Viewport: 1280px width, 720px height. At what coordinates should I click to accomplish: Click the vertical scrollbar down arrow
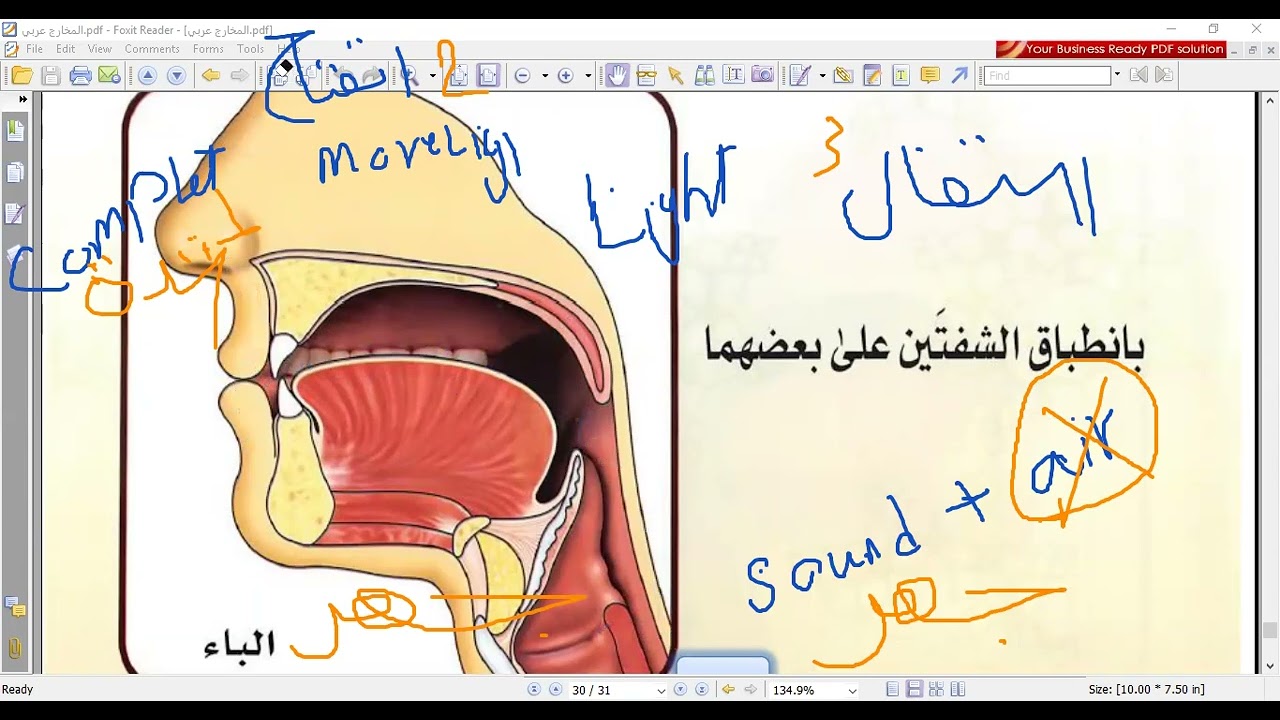tap(1270, 666)
